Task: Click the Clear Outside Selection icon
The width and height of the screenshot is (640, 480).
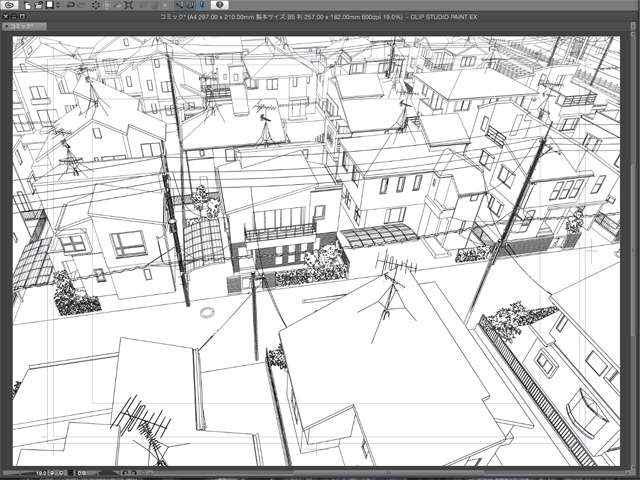Action: click(107, 5)
